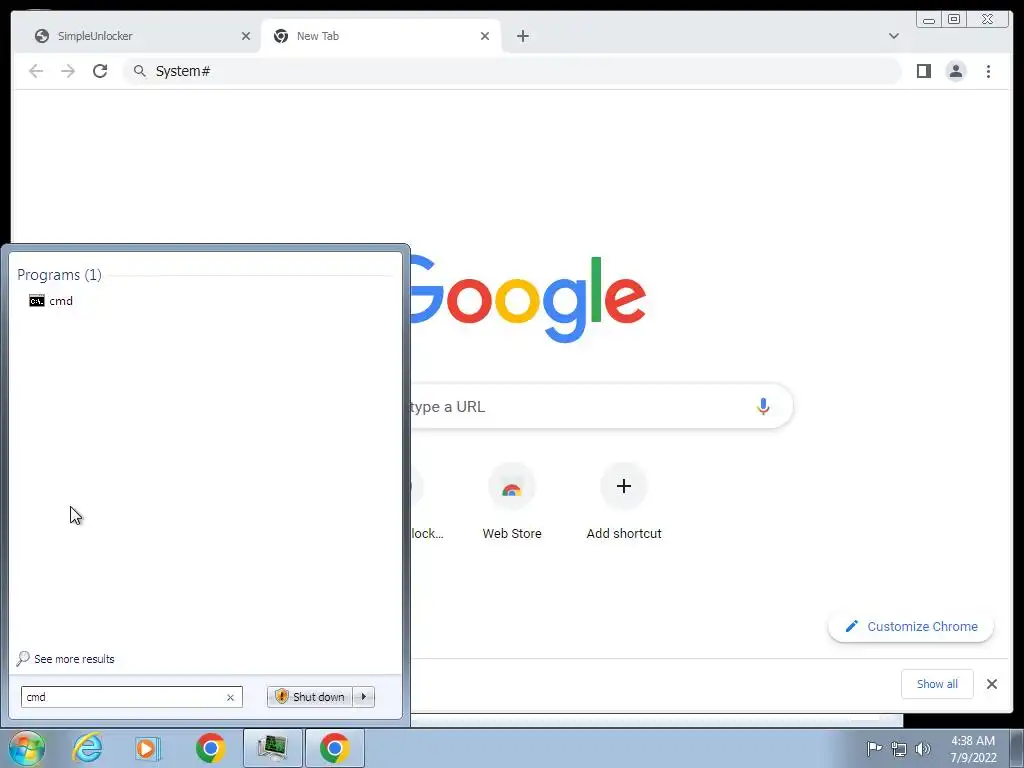1024x768 pixels.
Task: Click the address bar containing System#
Action: pos(511,71)
